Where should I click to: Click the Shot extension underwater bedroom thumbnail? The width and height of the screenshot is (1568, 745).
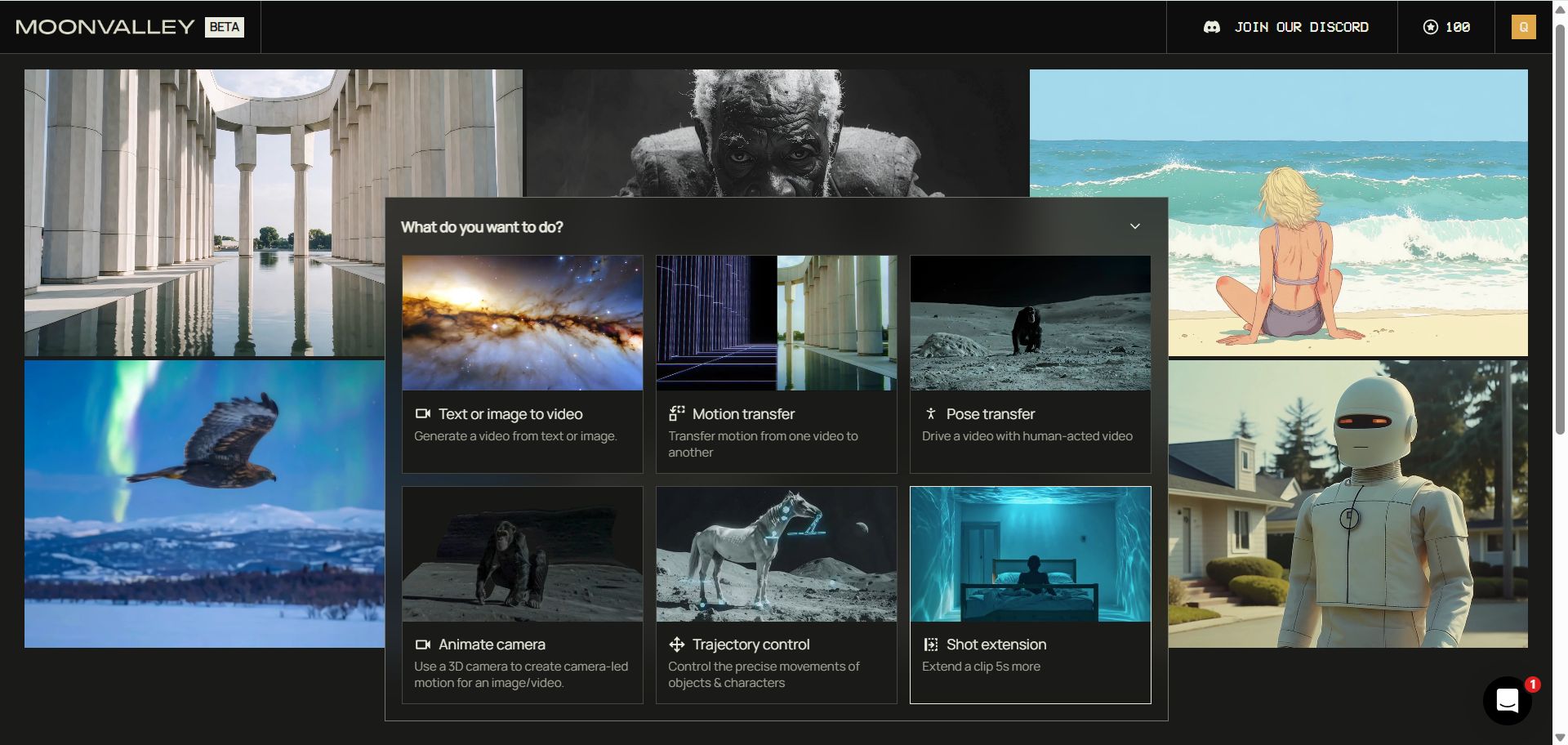coord(1031,554)
